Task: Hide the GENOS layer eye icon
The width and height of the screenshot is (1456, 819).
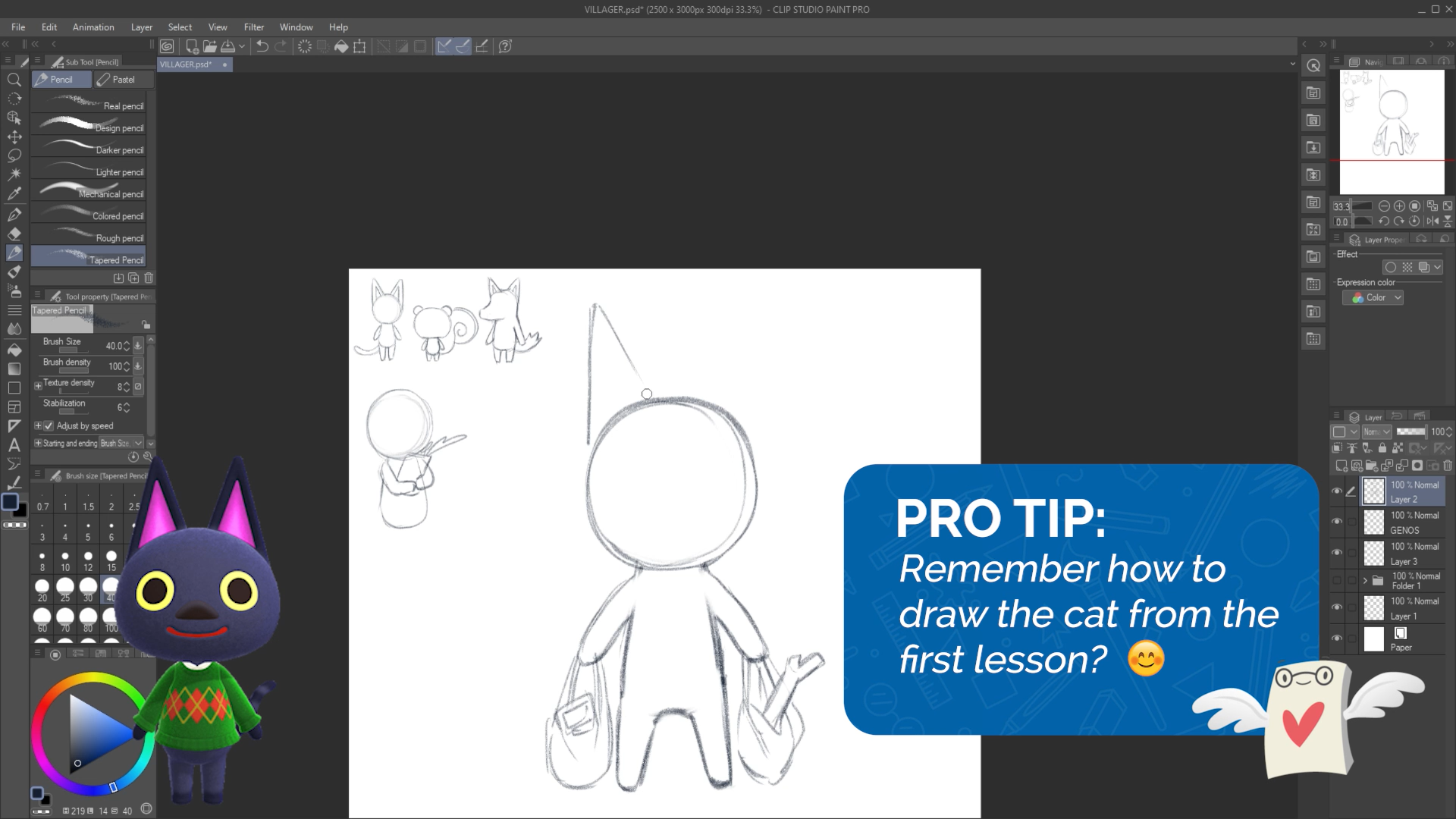Action: click(1337, 522)
